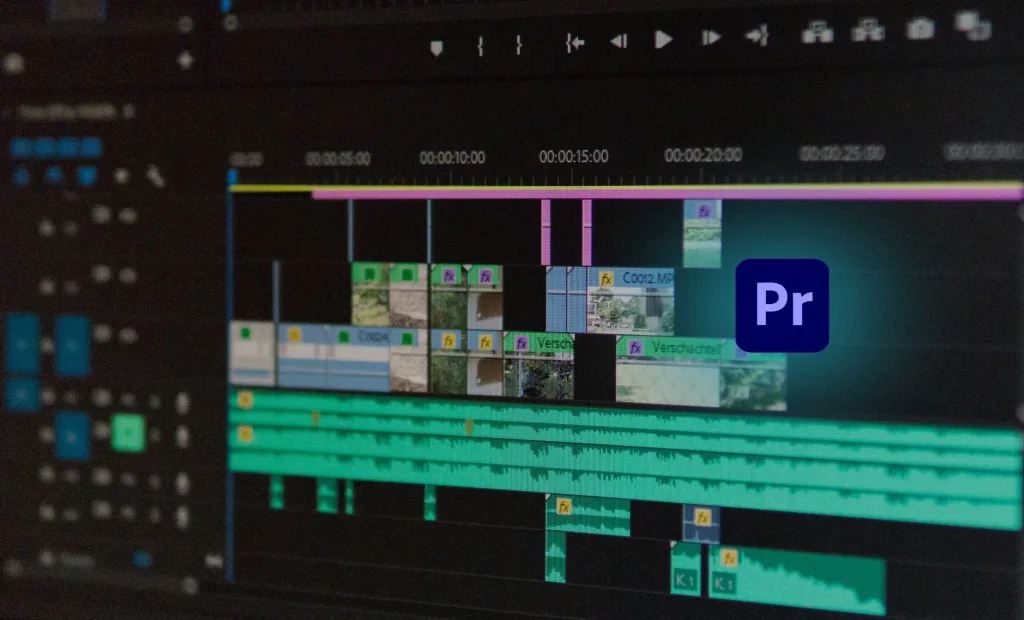Screen dimensions: 1024x620
Task: Click the yellow fx badge on the C0012.MP4 clip
Action: click(x=606, y=279)
